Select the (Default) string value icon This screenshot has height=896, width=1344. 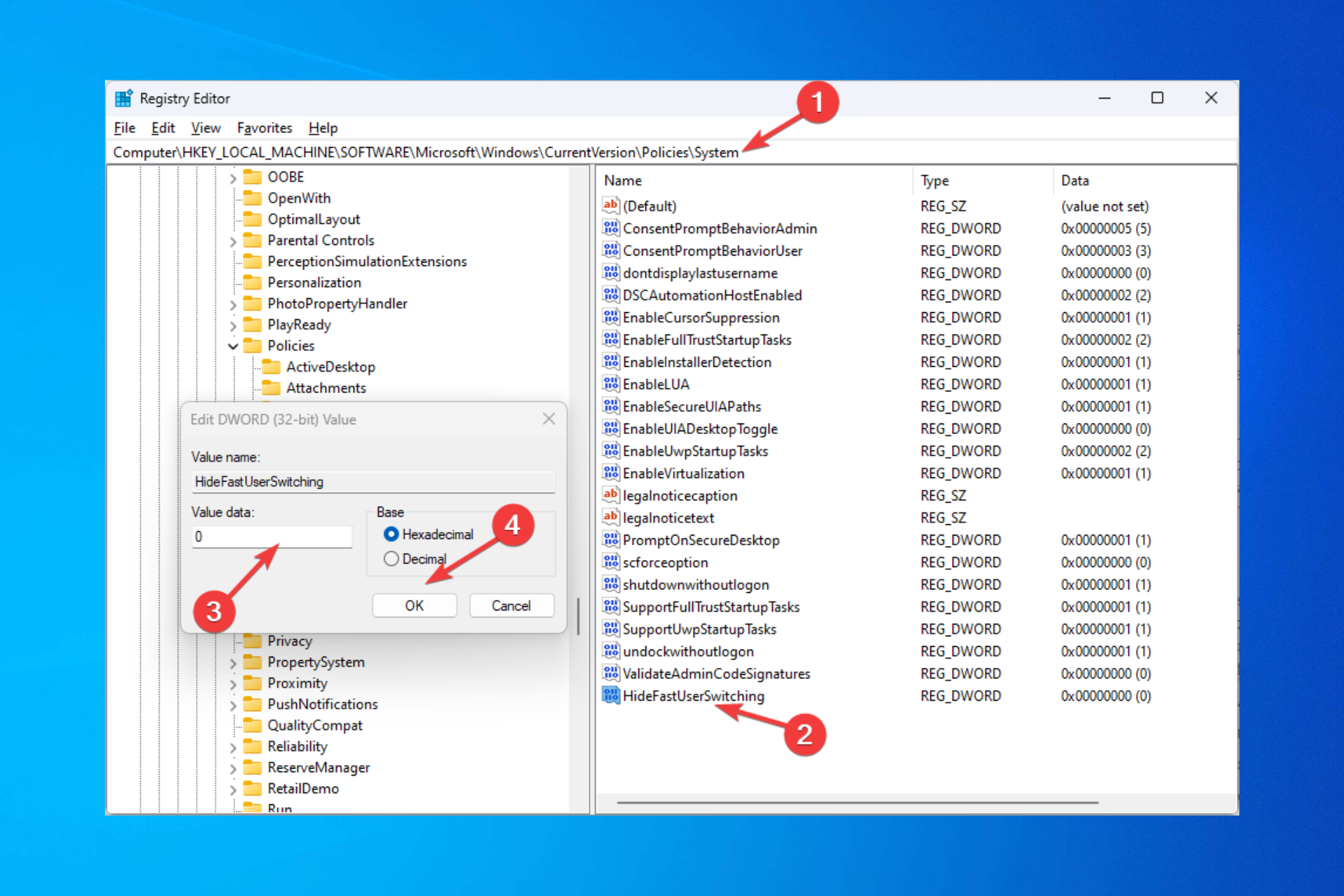pos(610,205)
